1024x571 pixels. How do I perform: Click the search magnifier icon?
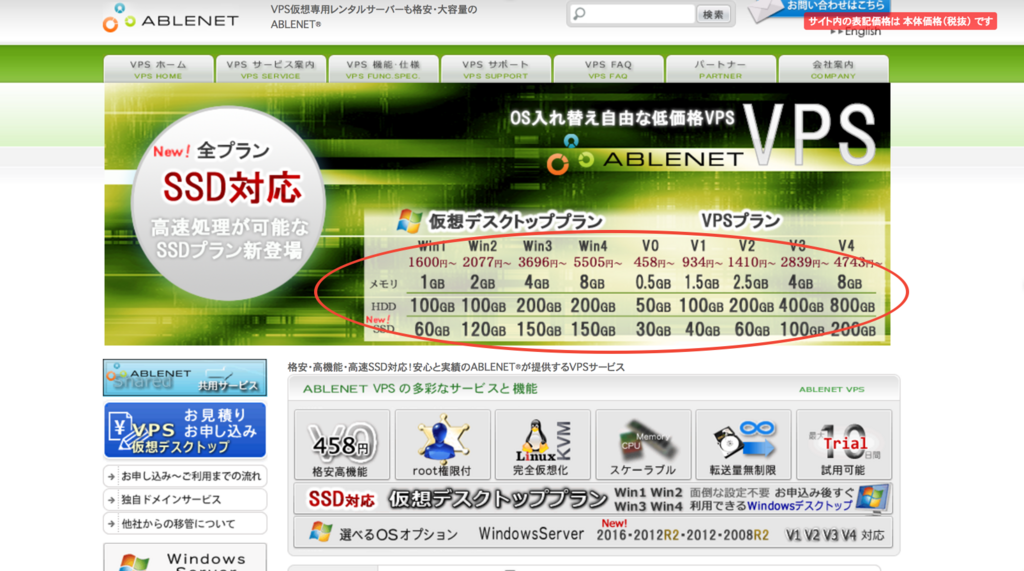[579, 14]
